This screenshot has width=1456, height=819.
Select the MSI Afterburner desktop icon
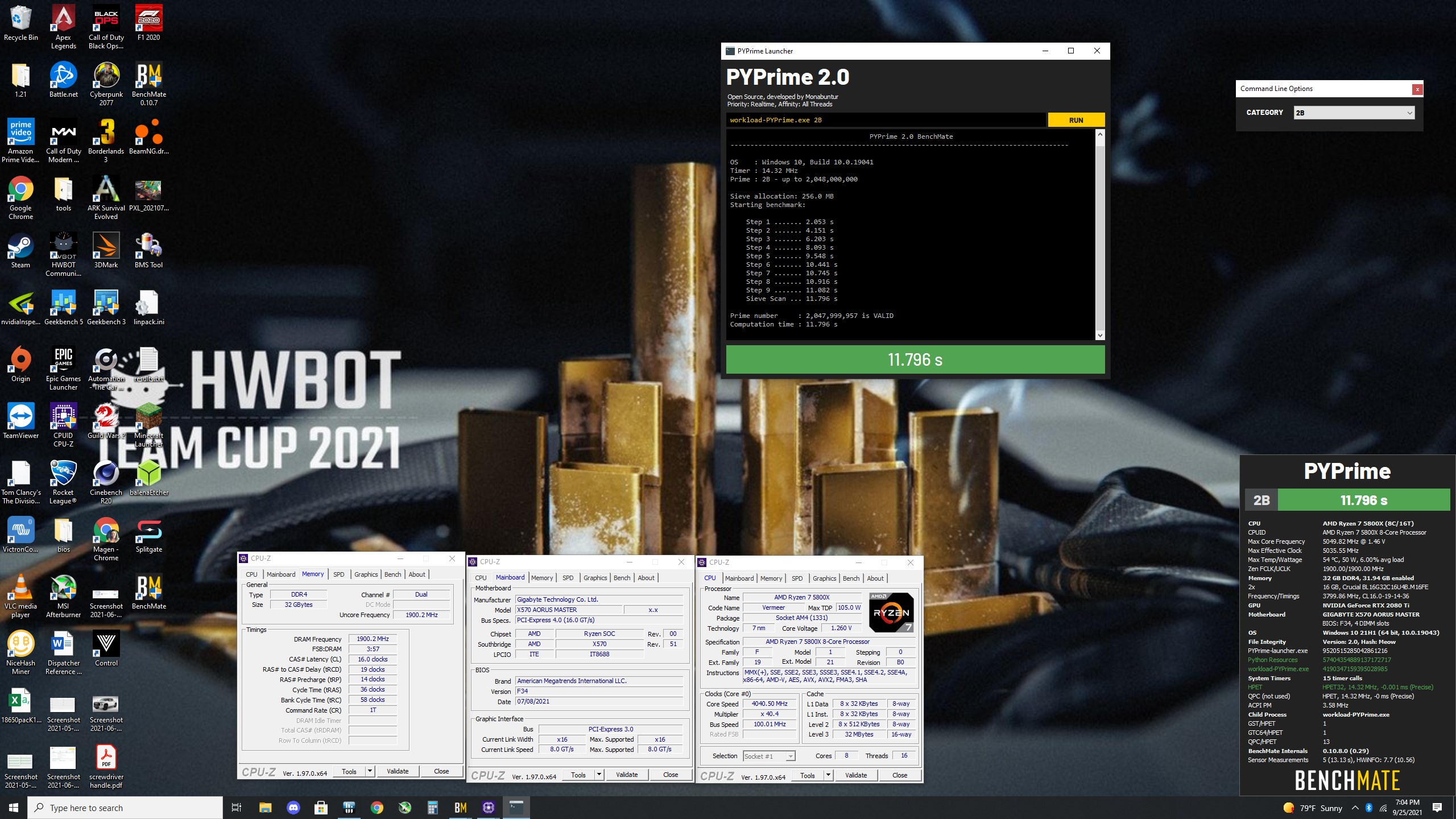click(x=63, y=596)
